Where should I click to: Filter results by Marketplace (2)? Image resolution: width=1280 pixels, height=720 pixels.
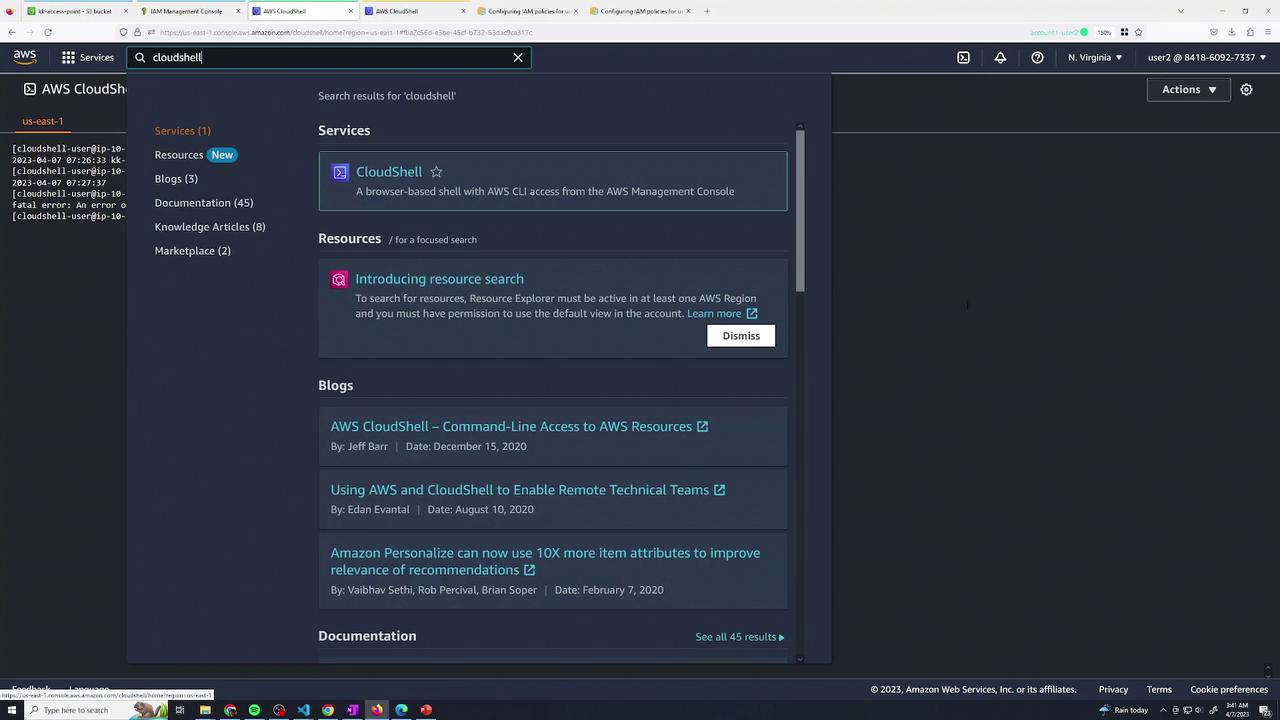[193, 251]
